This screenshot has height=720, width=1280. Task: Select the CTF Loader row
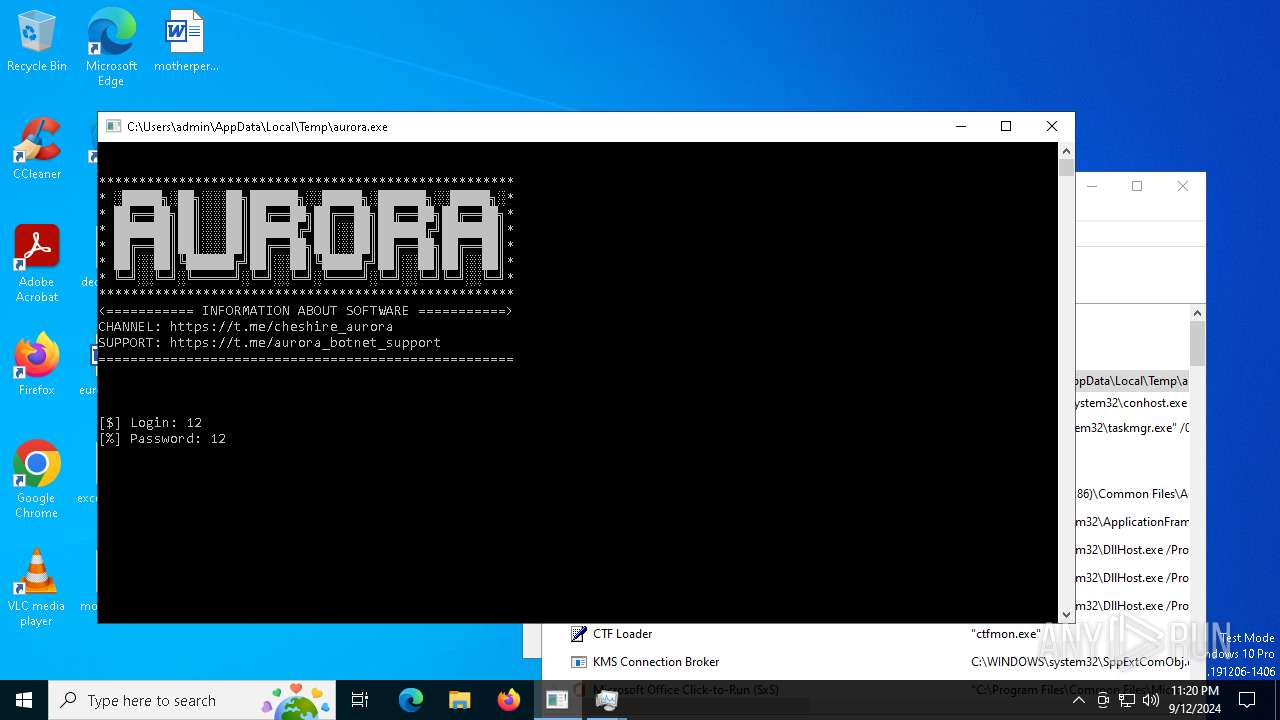click(866, 634)
